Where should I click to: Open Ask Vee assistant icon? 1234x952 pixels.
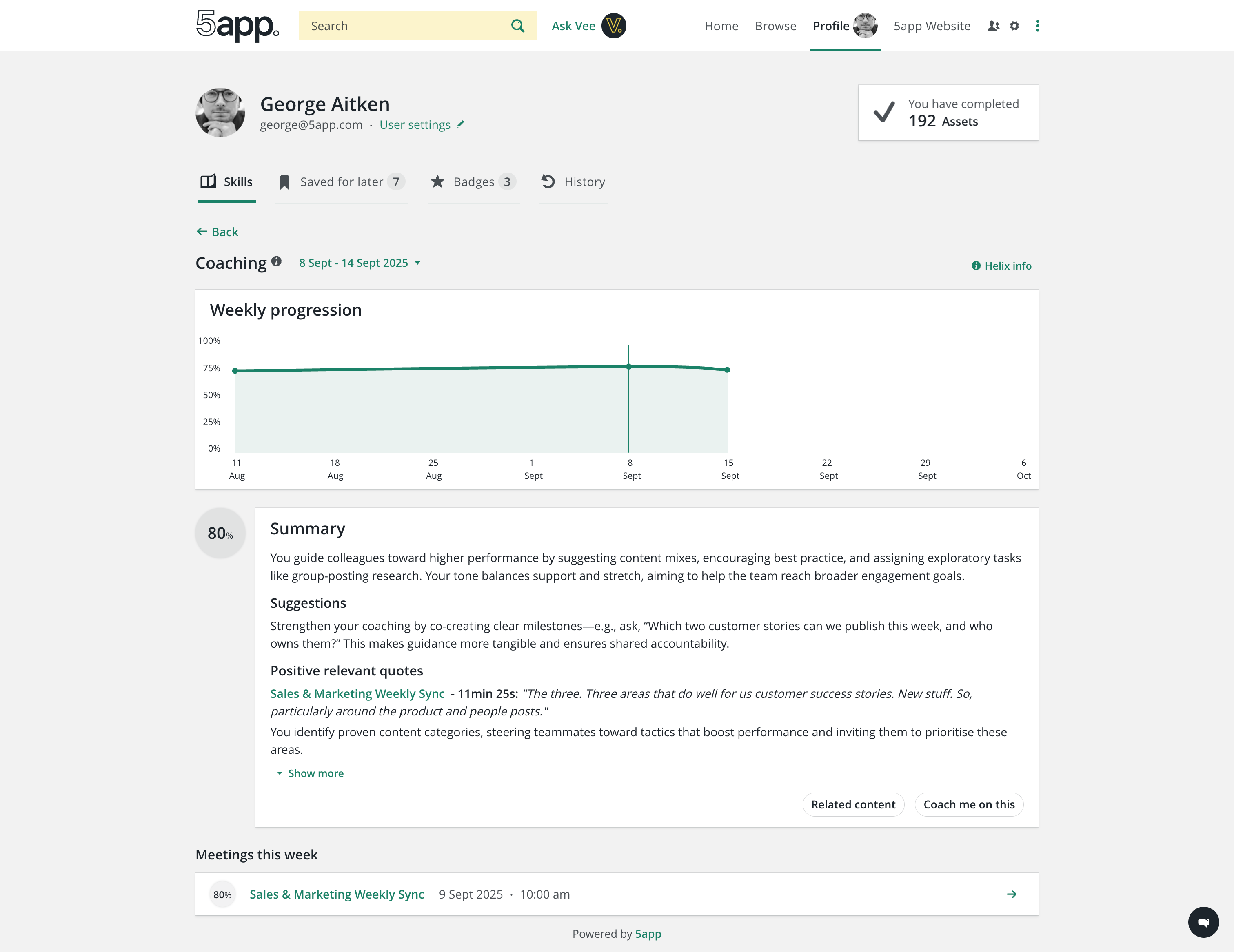[x=613, y=26]
